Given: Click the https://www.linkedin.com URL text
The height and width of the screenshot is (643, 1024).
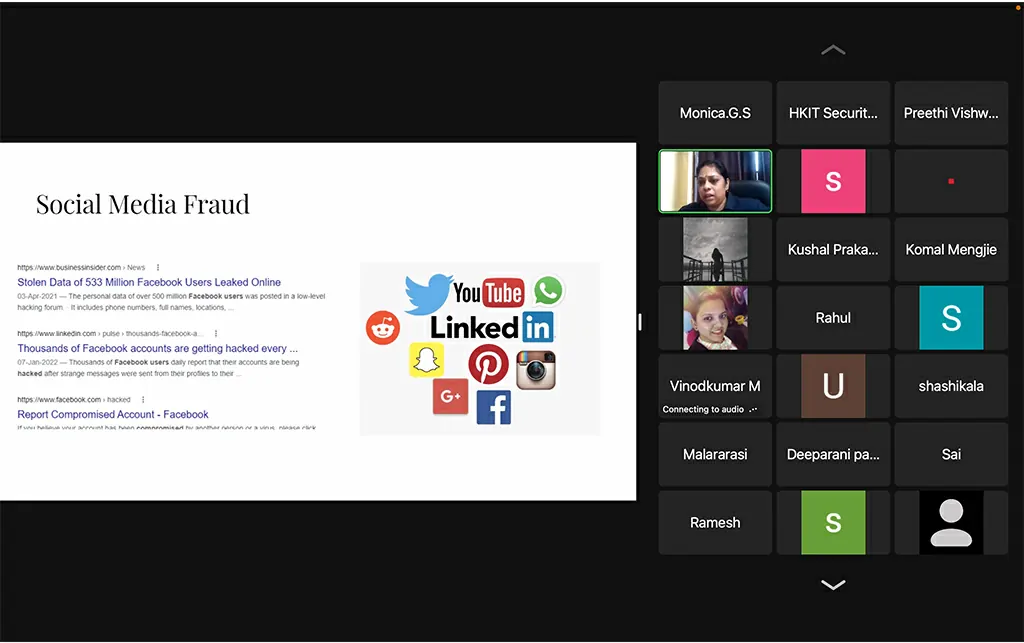Looking at the screenshot, I should (x=57, y=334).
